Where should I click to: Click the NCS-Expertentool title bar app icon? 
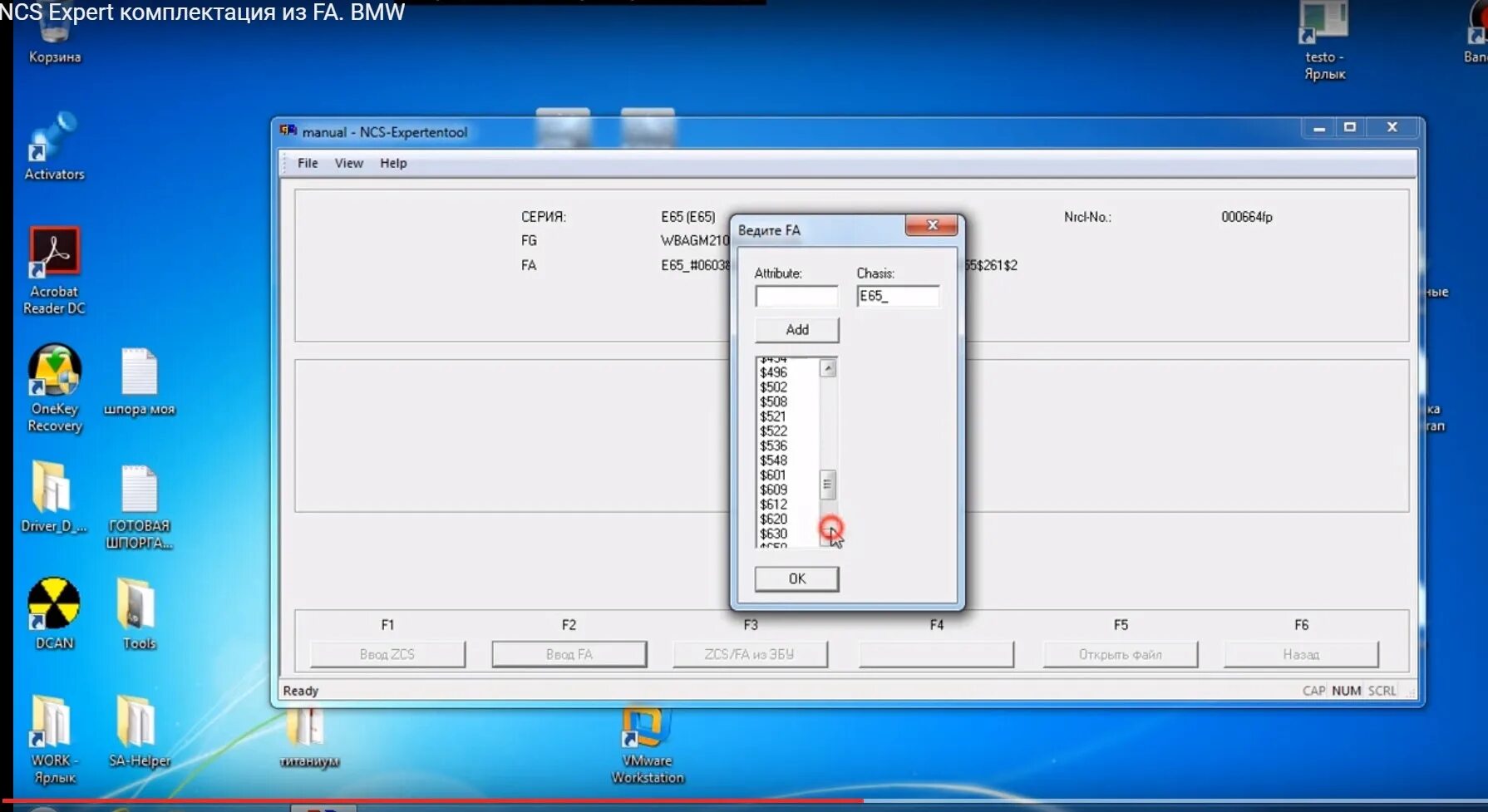coord(288,130)
